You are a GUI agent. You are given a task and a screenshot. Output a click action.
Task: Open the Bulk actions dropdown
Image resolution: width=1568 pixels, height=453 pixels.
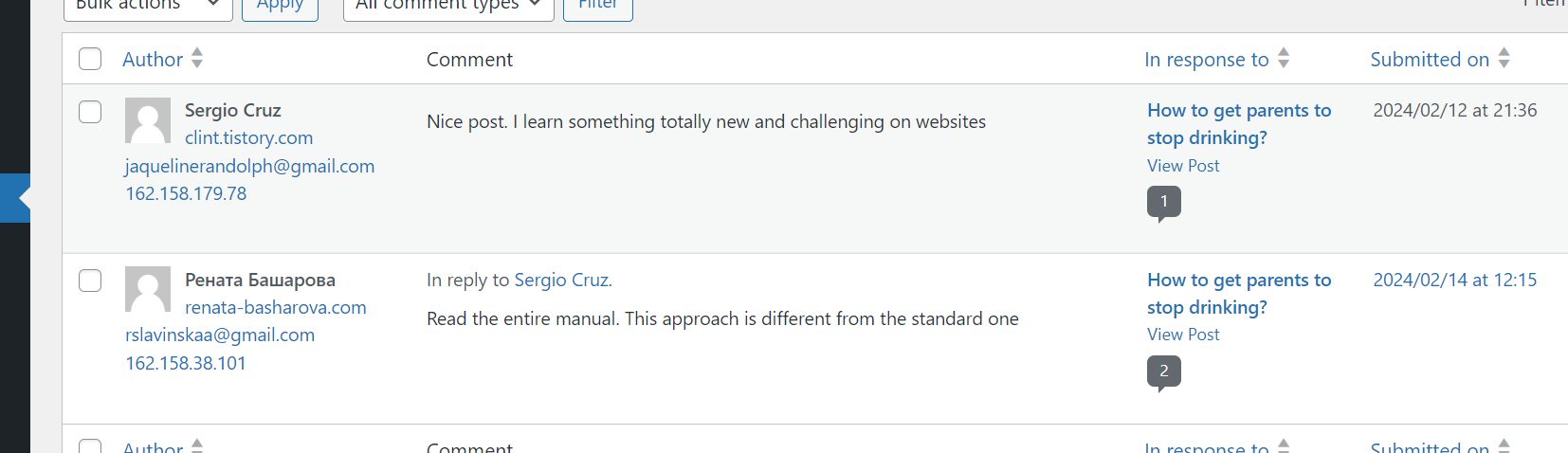pyautogui.click(x=147, y=6)
